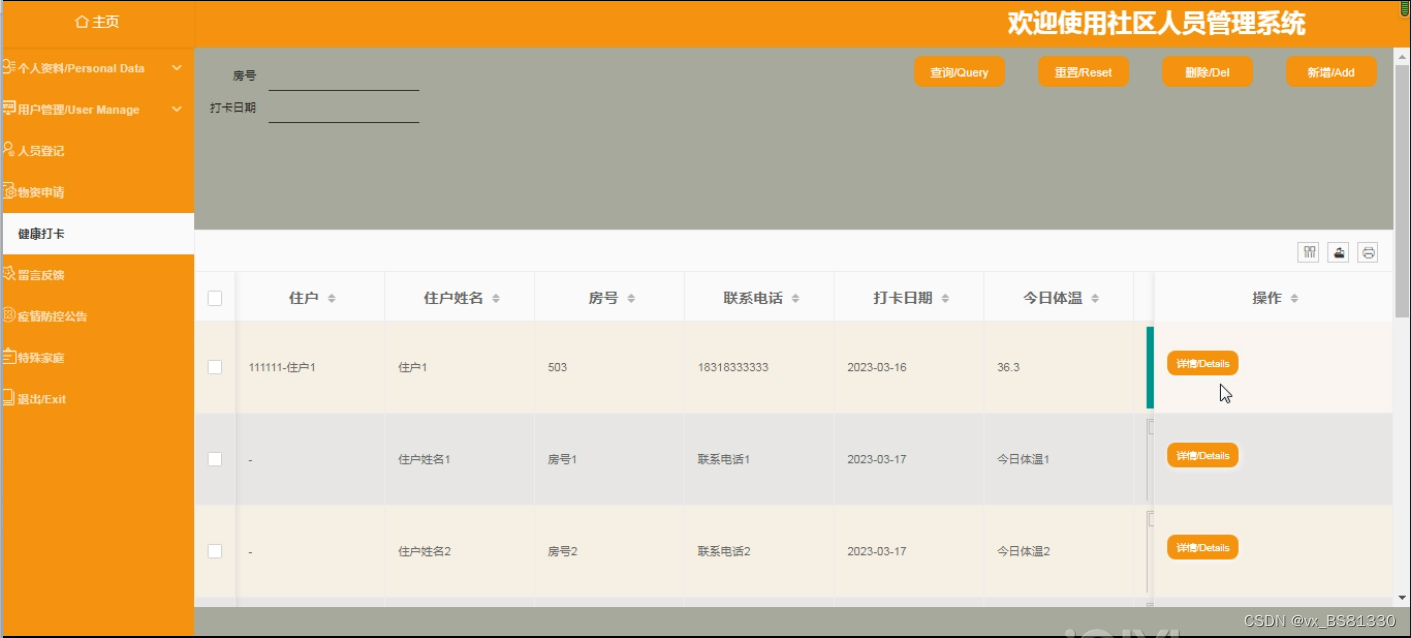Click the 重置/Reset button
The image size is (1411, 638).
tap(1083, 72)
